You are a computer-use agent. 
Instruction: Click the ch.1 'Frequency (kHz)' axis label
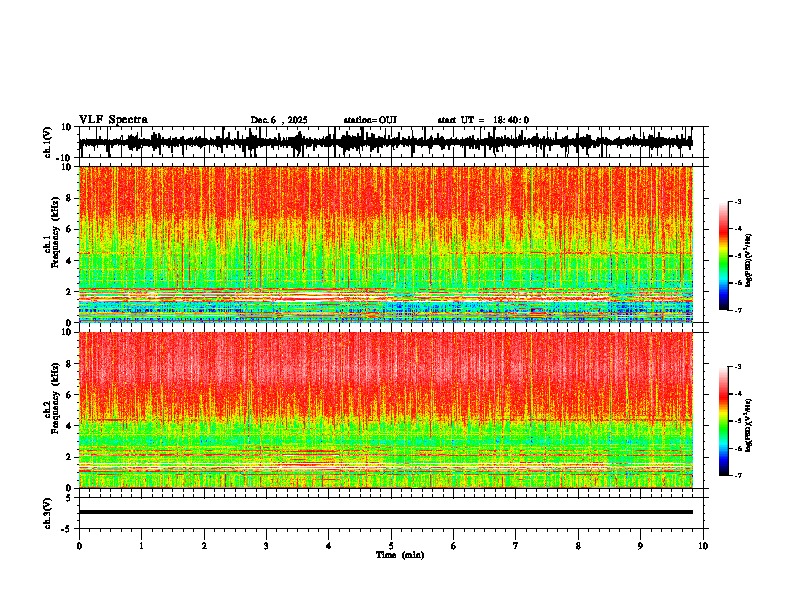55,232
